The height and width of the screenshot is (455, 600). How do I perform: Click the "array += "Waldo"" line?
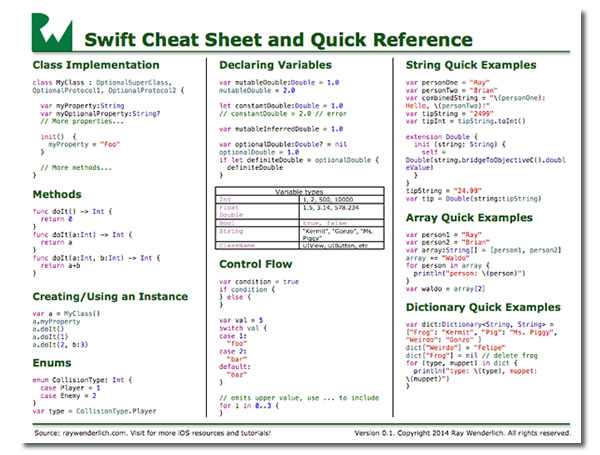[438, 258]
